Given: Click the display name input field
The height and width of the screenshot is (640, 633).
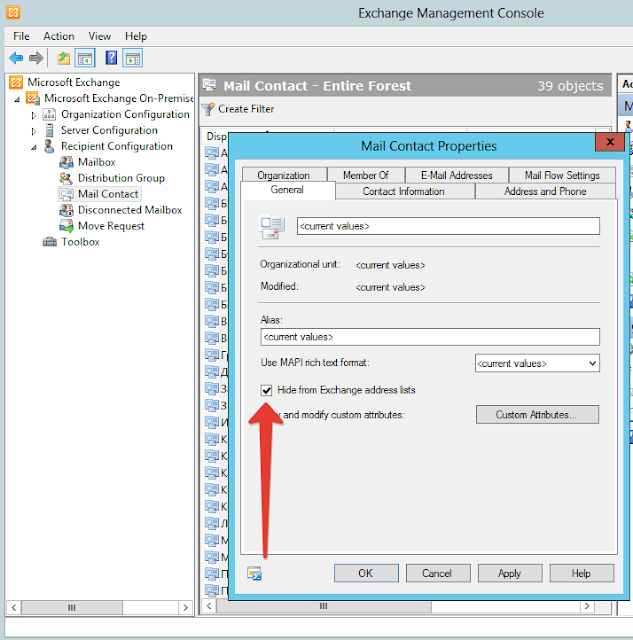Looking at the screenshot, I should pyautogui.click(x=448, y=226).
